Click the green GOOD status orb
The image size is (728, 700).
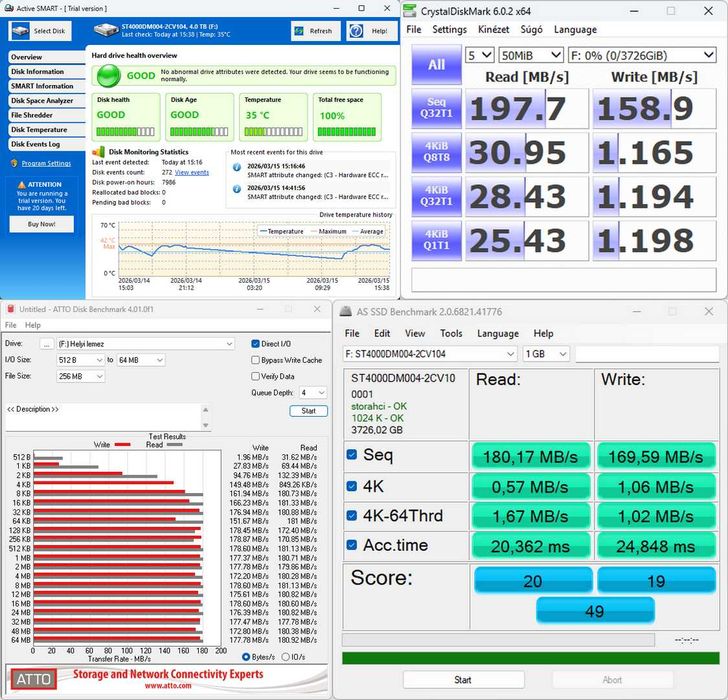click(x=108, y=76)
